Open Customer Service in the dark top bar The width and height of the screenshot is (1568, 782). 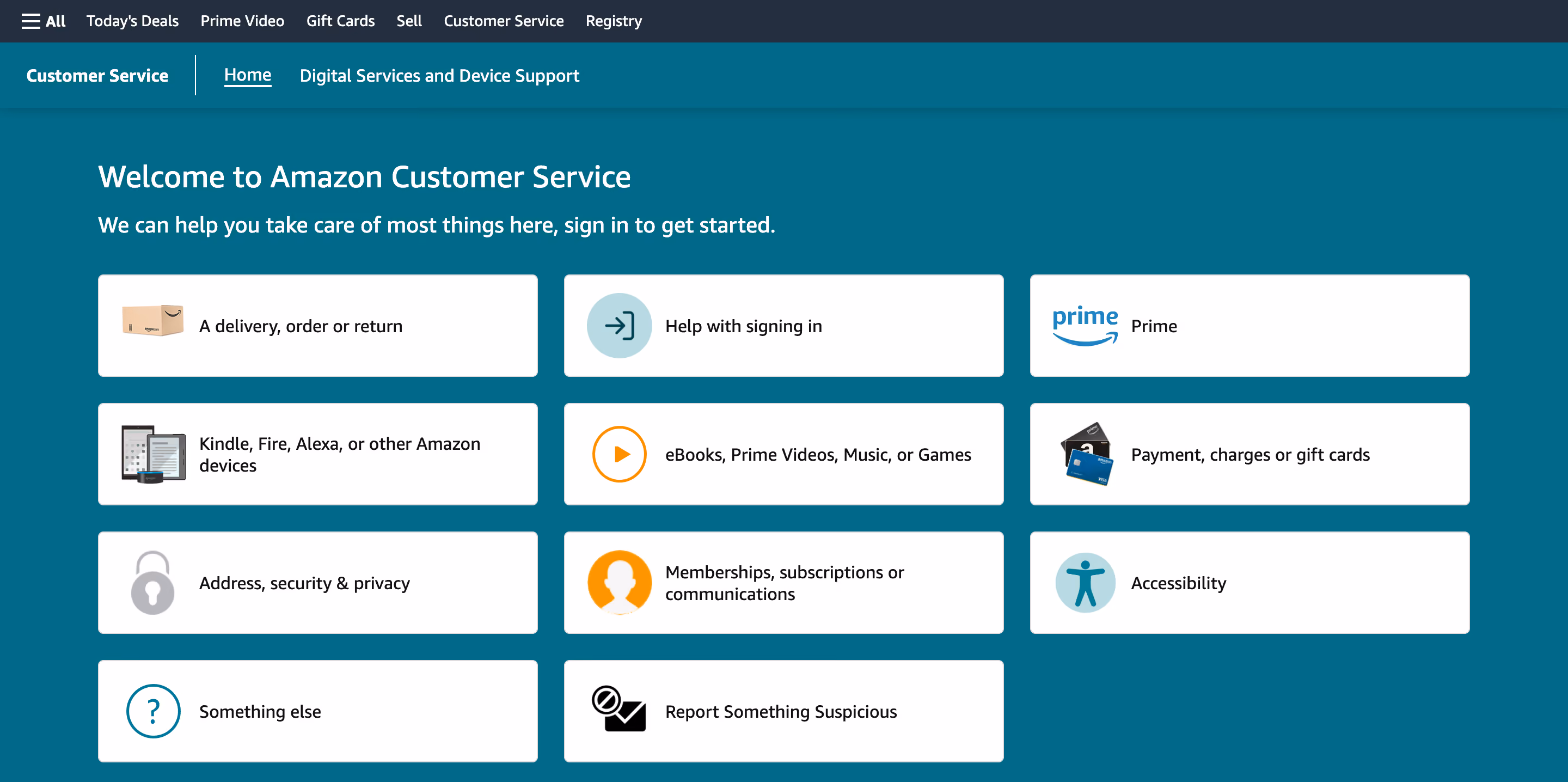point(504,21)
